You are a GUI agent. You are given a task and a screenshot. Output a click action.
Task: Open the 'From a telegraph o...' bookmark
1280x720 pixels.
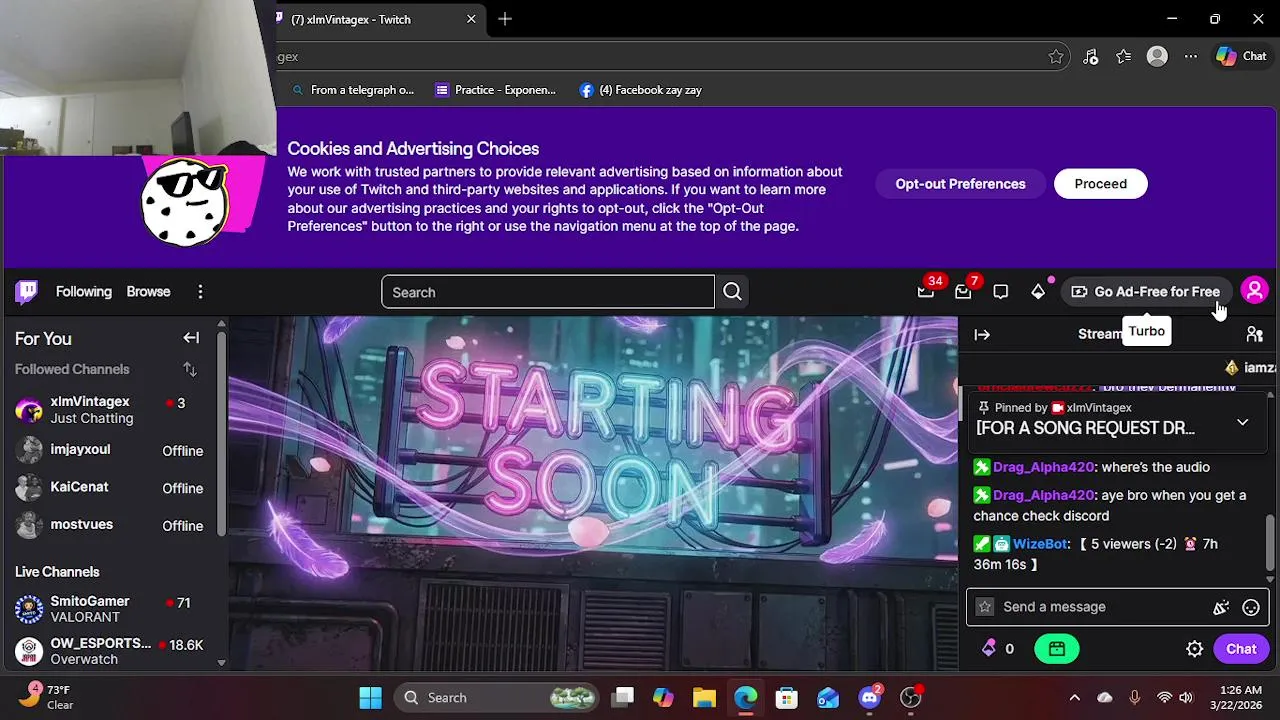tap(352, 90)
